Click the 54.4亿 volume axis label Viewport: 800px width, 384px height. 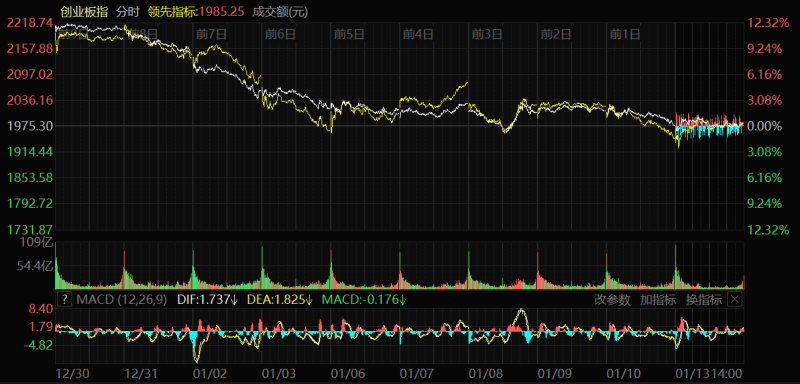point(35,266)
